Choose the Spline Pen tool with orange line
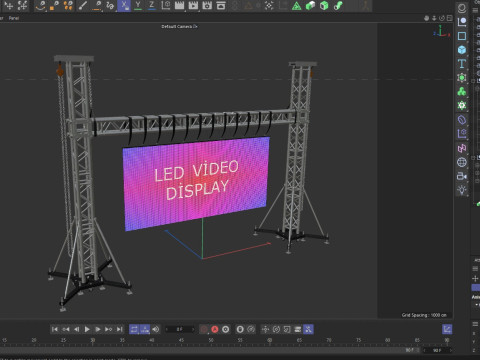The width and height of the screenshot is (480, 360). [x=97, y=5]
